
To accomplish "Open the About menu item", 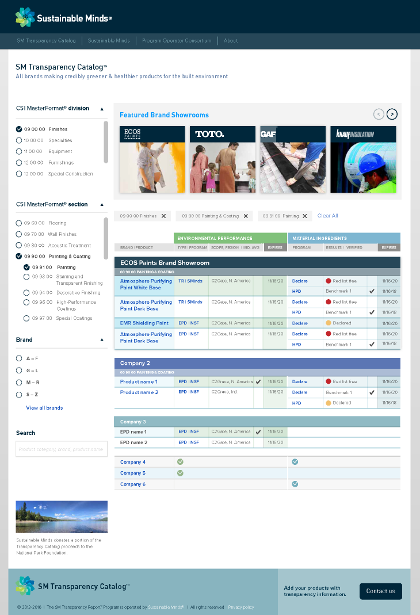I will pos(231,40).
